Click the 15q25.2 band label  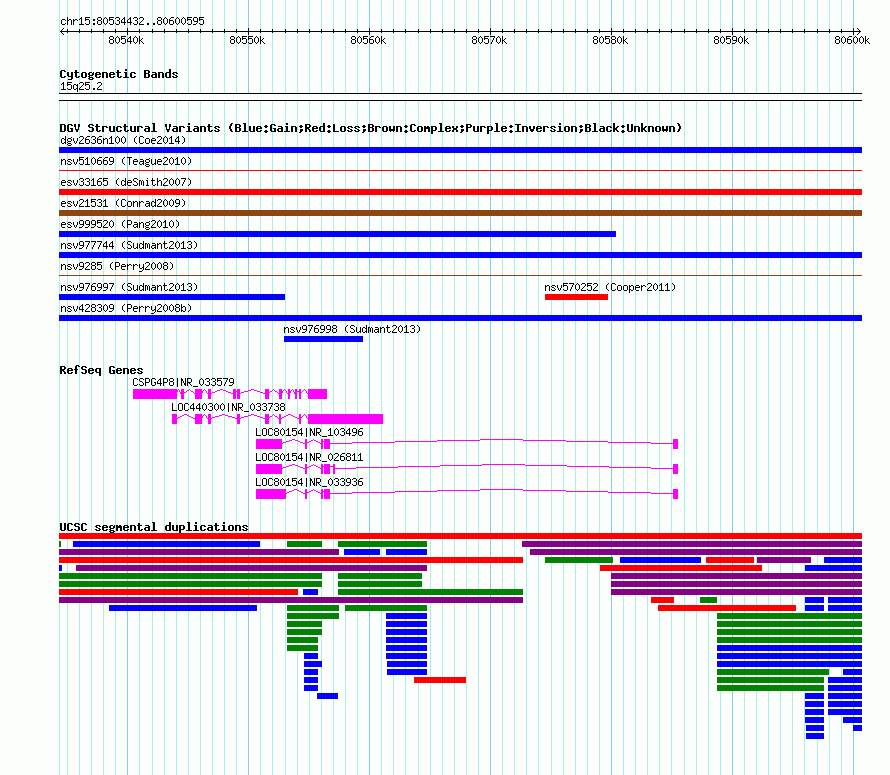point(81,86)
